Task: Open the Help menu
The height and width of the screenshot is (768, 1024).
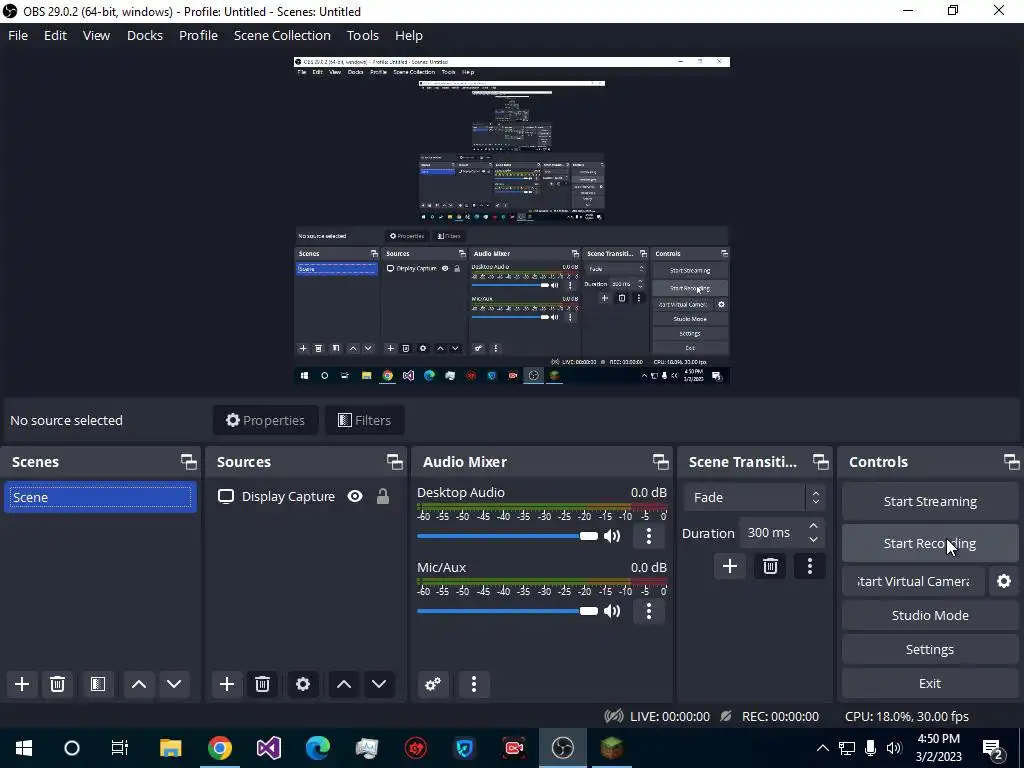Action: (x=409, y=35)
